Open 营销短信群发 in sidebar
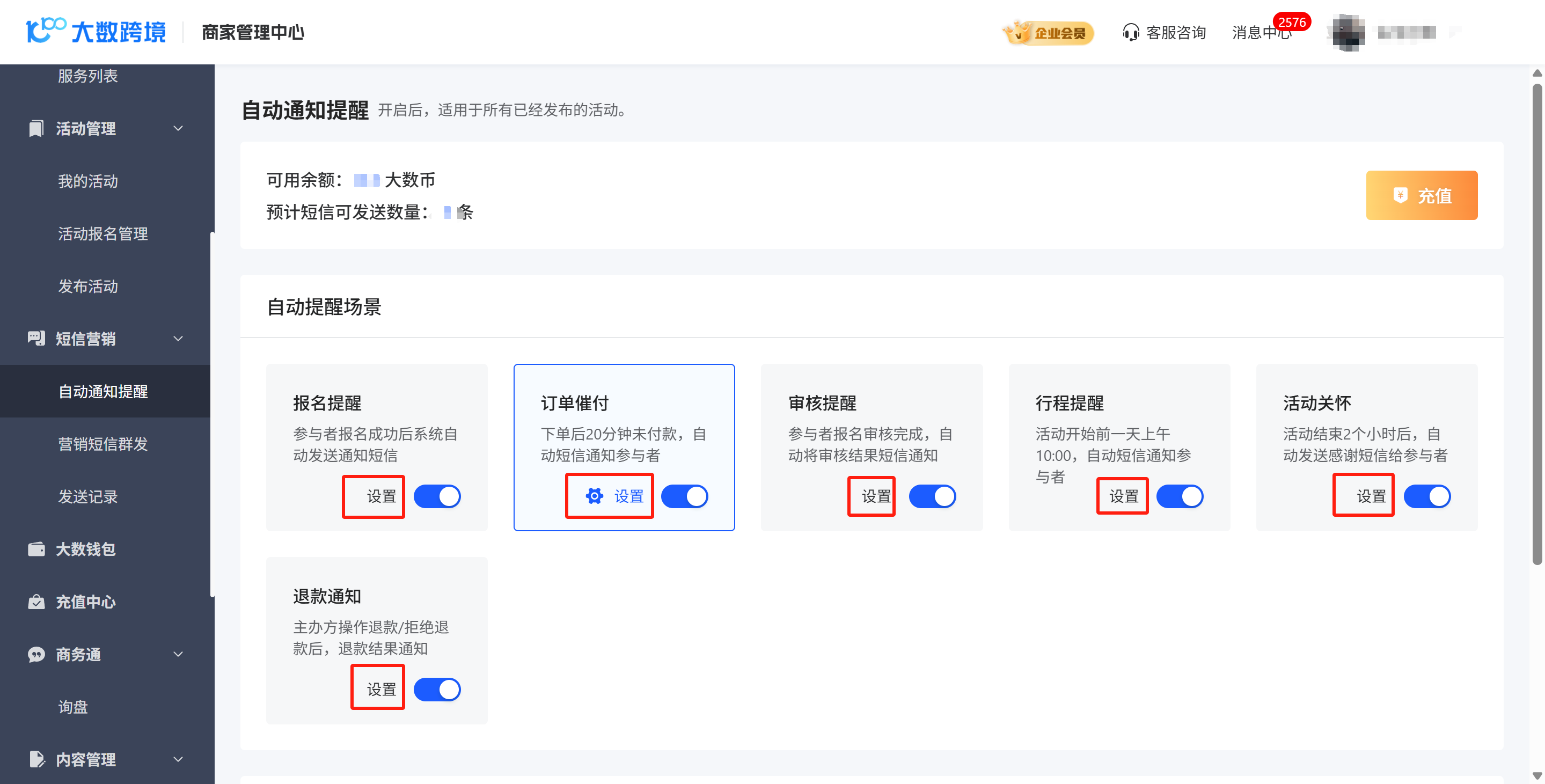The width and height of the screenshot is (1545, 784). click(x=102, y=444)
